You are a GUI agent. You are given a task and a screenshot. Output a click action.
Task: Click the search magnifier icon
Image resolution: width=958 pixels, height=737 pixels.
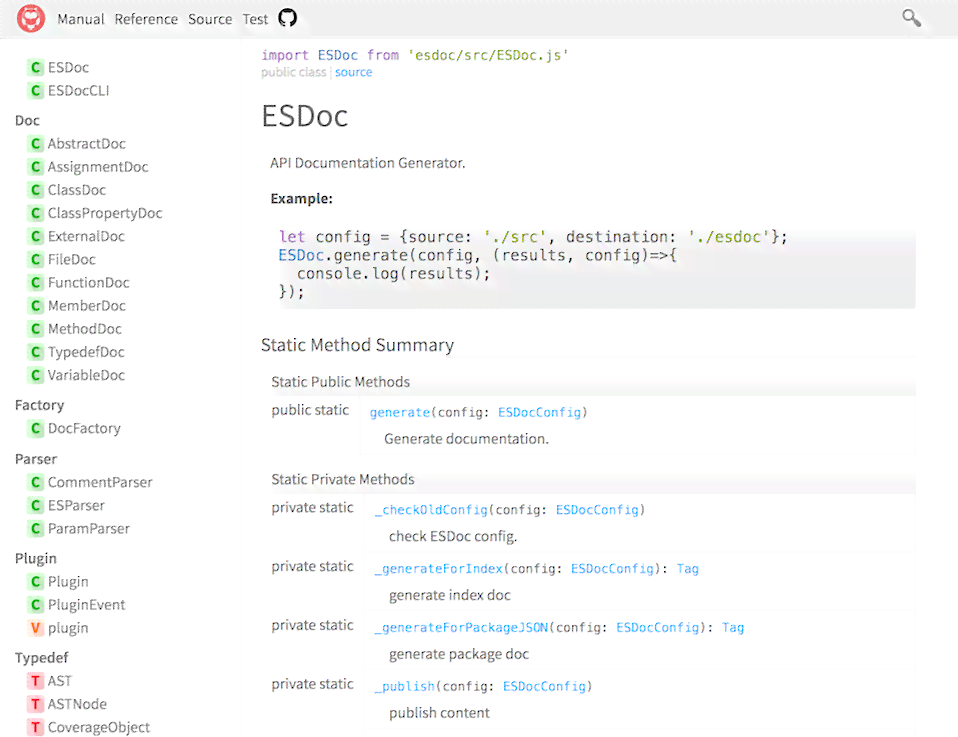point(912,18)
